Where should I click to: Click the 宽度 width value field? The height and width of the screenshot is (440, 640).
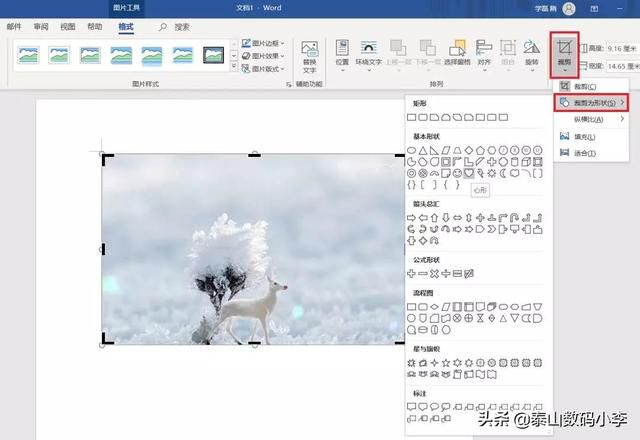(622, 66)
